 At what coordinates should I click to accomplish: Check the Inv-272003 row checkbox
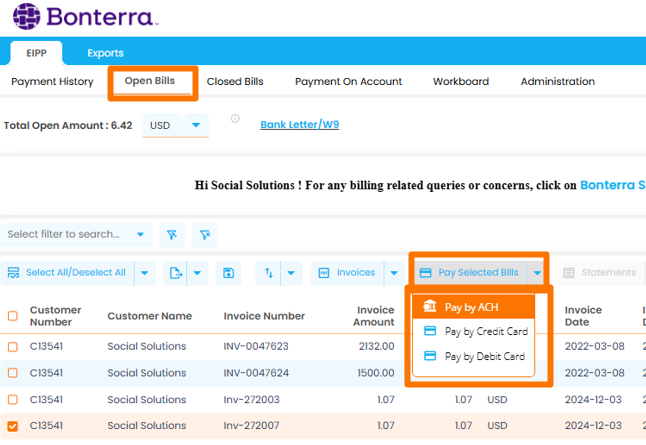tap(13, 400)
